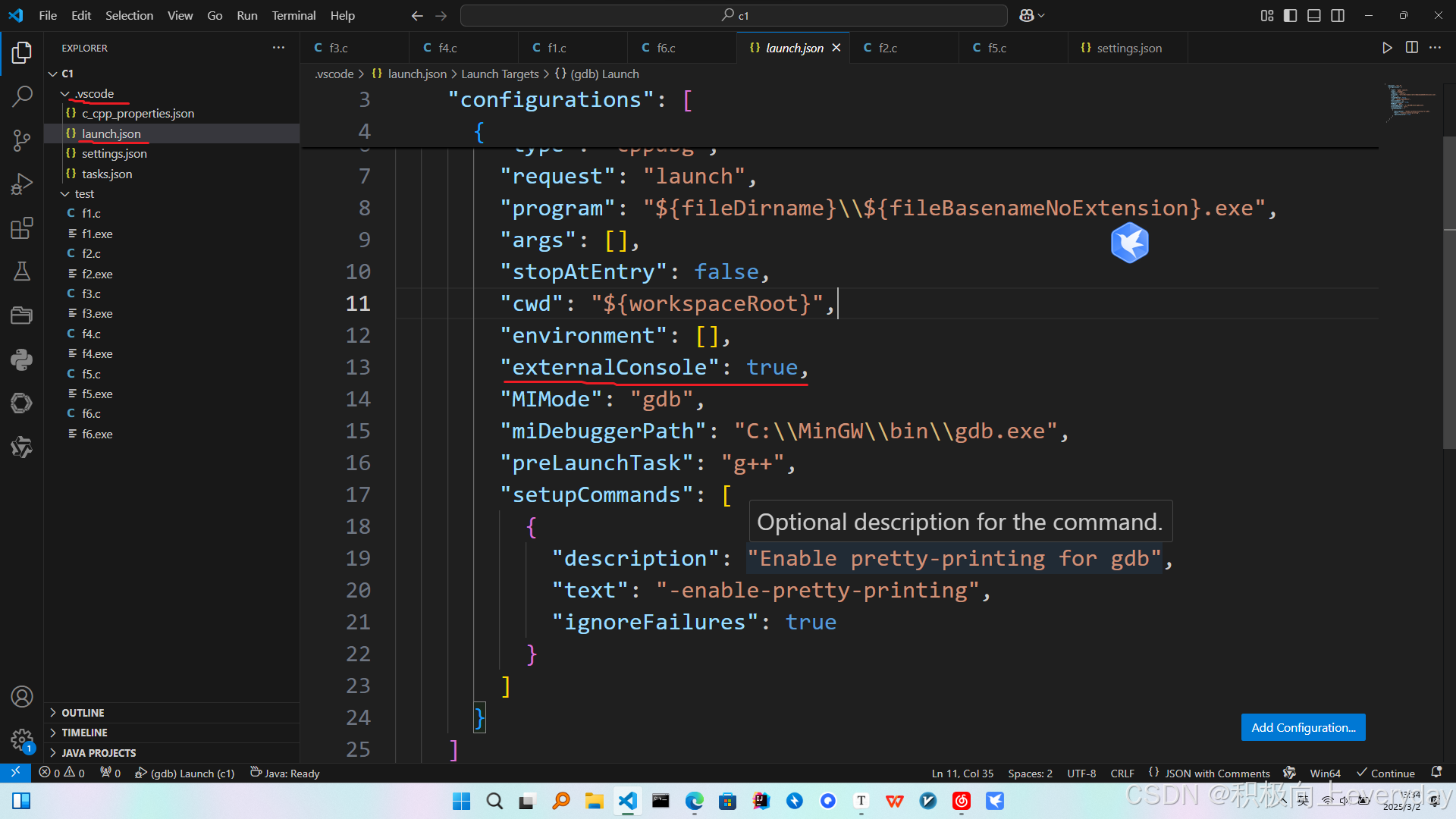Open the Terminal menu
The height and width of the screenshot is (819, 1456).
click(293, 15)
